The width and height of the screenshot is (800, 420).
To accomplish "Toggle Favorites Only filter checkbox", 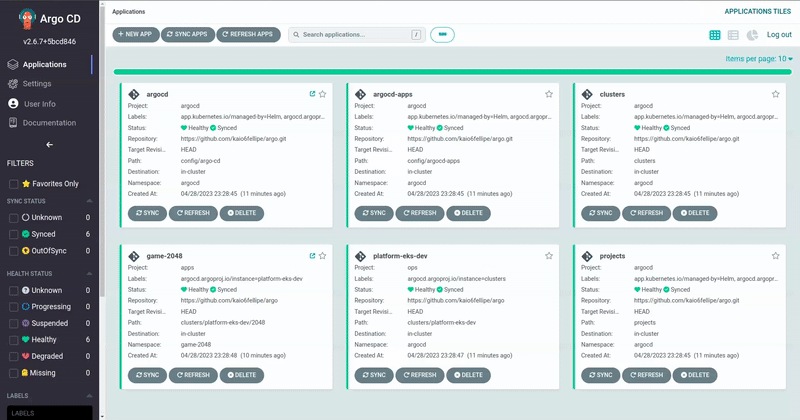I will click(x=14, y=184).
